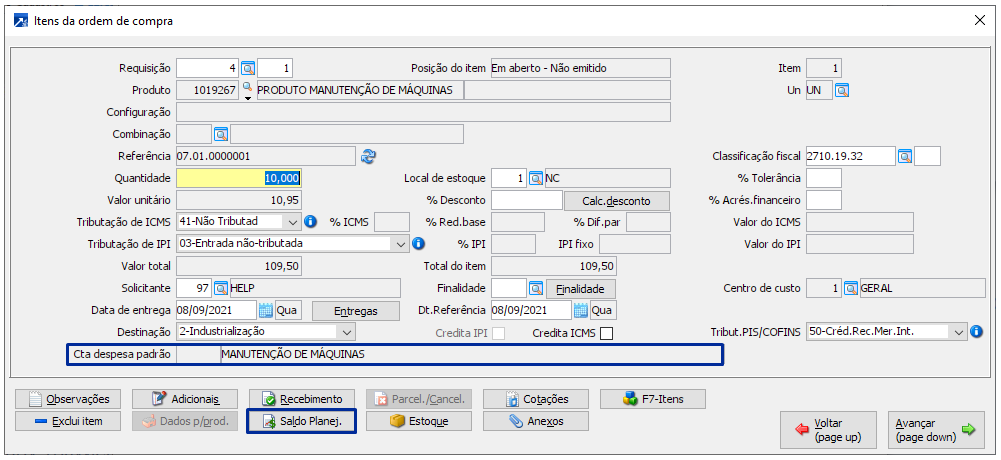Open the Dt.Referência calendar icon
Viewport: 1001px width, 460px height.
coord(580,311)
